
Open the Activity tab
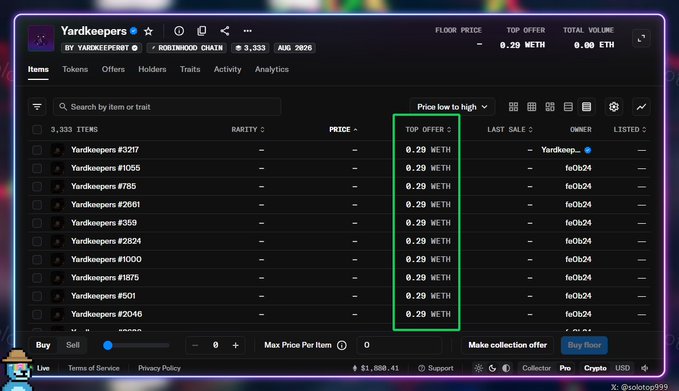click(227, 69)
